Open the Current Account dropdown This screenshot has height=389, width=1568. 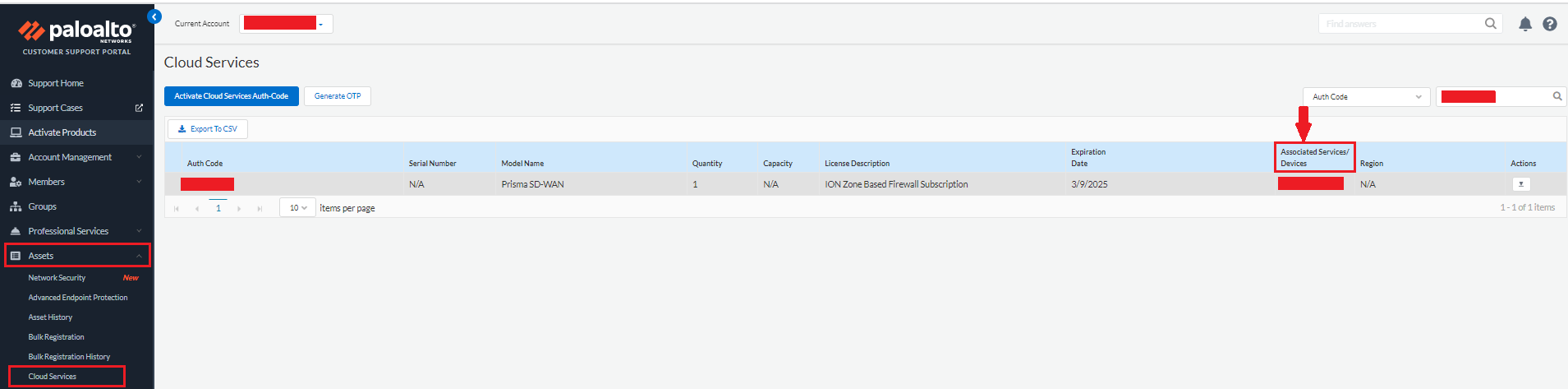point(286,24)
